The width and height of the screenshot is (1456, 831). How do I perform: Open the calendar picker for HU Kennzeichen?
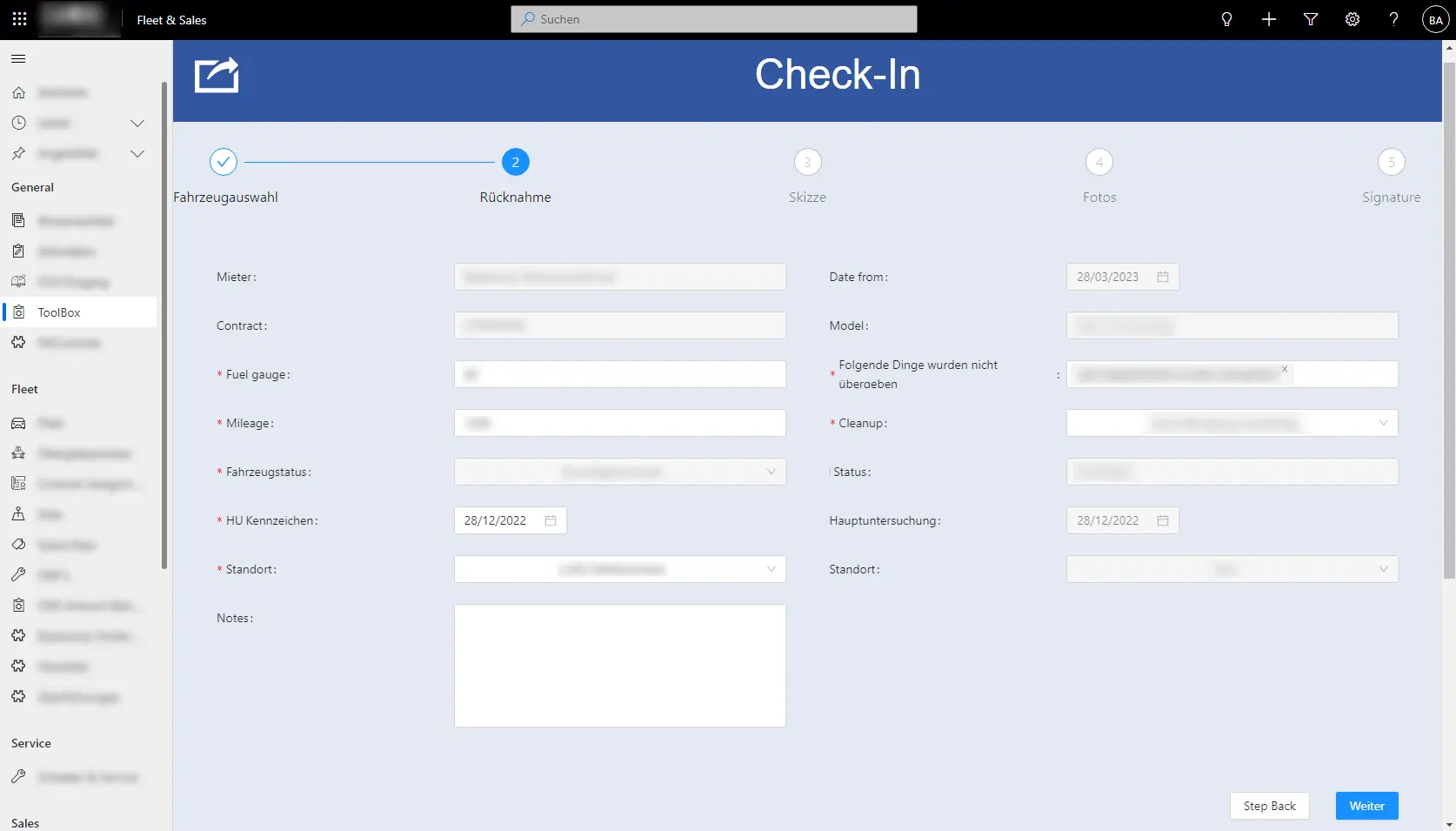[x=550, y=520]
